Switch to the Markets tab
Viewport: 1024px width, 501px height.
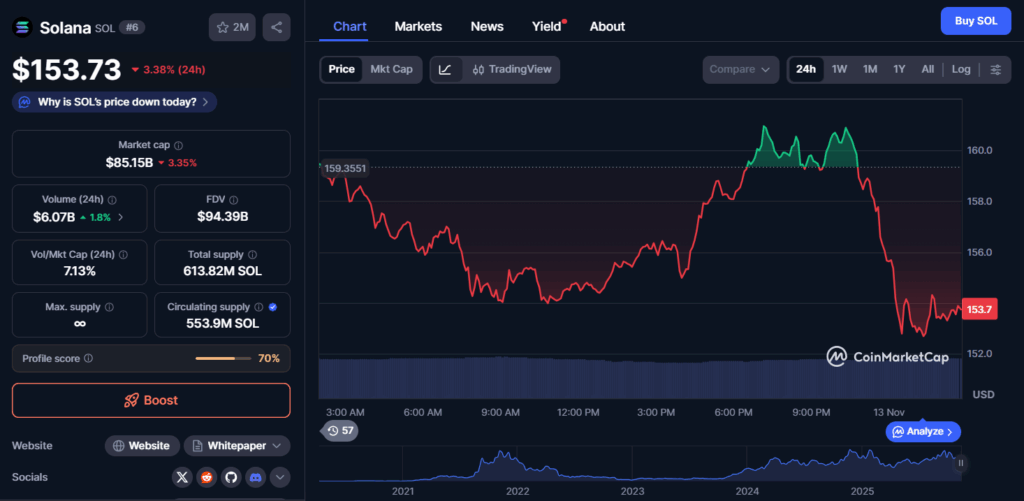(418, 26)
